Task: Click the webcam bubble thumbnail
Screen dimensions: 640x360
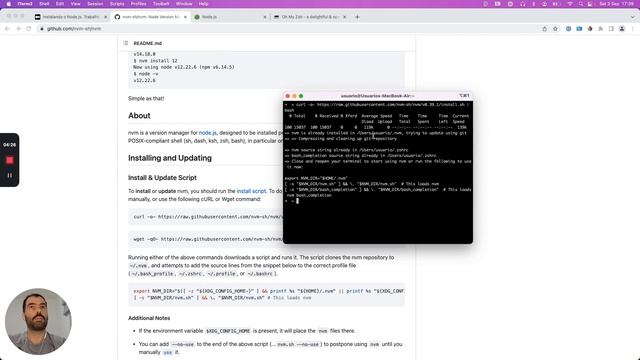Action: point(38,322)
